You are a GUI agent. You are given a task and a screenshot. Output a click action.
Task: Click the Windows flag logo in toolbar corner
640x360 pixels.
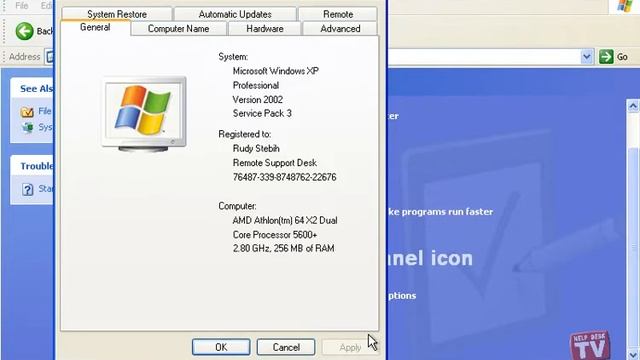click(x=624, y=6)
